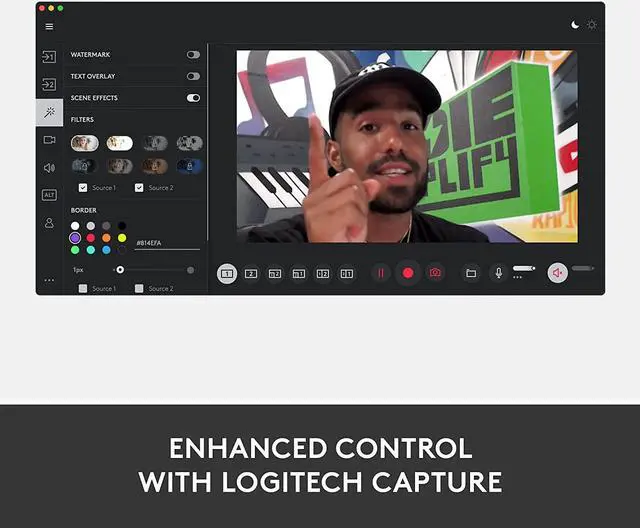This screenshot has height=528, width=640.
Task: Select the Source 1 only scene layout
Action: [227, 273]
